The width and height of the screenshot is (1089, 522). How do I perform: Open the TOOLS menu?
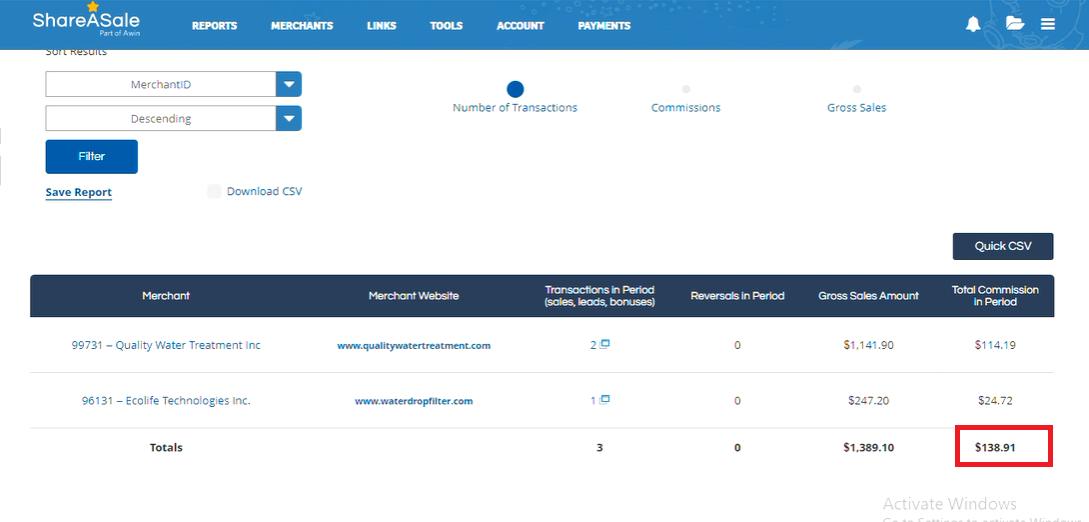(446, 26)
